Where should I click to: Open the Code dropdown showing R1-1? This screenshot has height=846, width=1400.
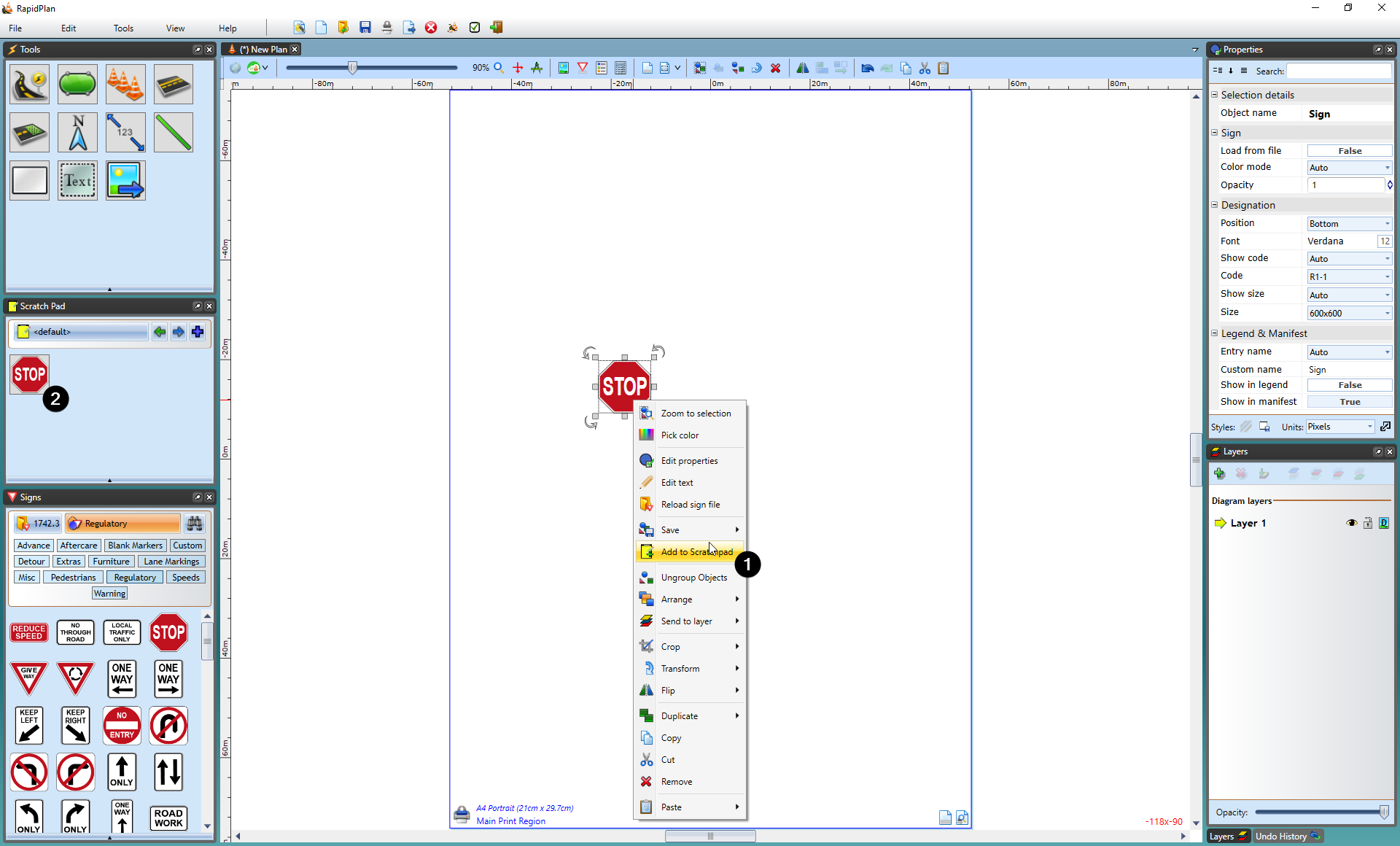click(x=1349, y=277)
